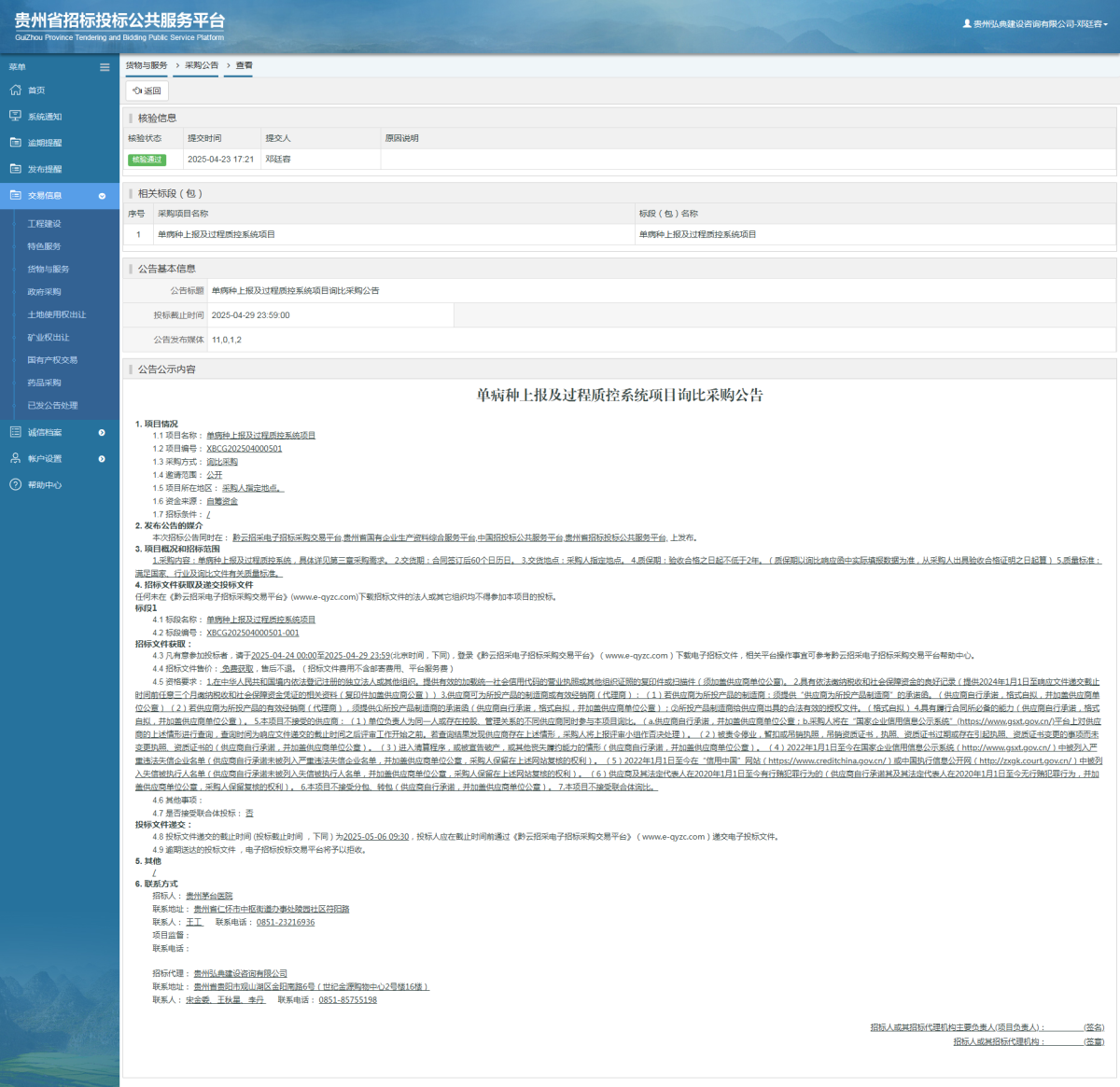The width and height of the screenshot is (1120, 1087).
Task: Expand the 诚信档案 submenu arrow
Action: tap(102, 432)
